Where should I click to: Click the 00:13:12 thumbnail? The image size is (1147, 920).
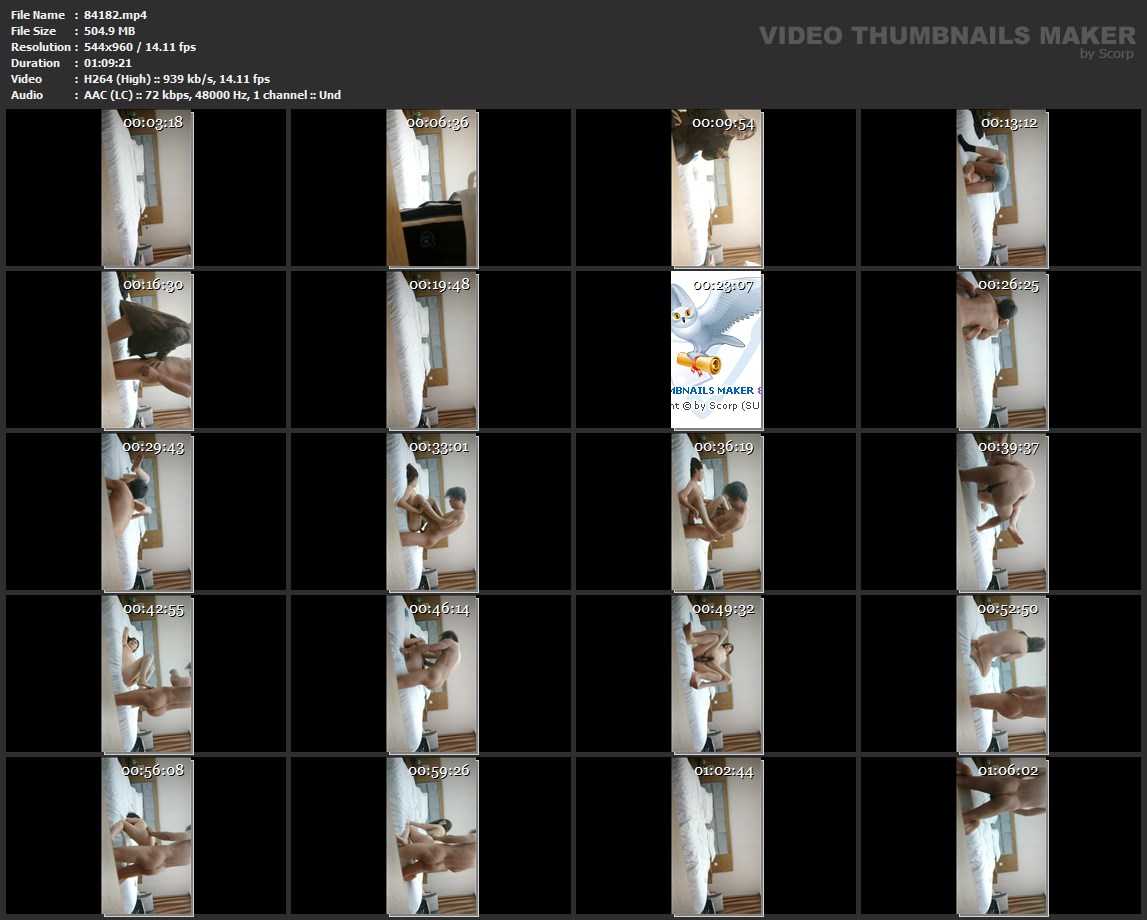click(1002, 188)
